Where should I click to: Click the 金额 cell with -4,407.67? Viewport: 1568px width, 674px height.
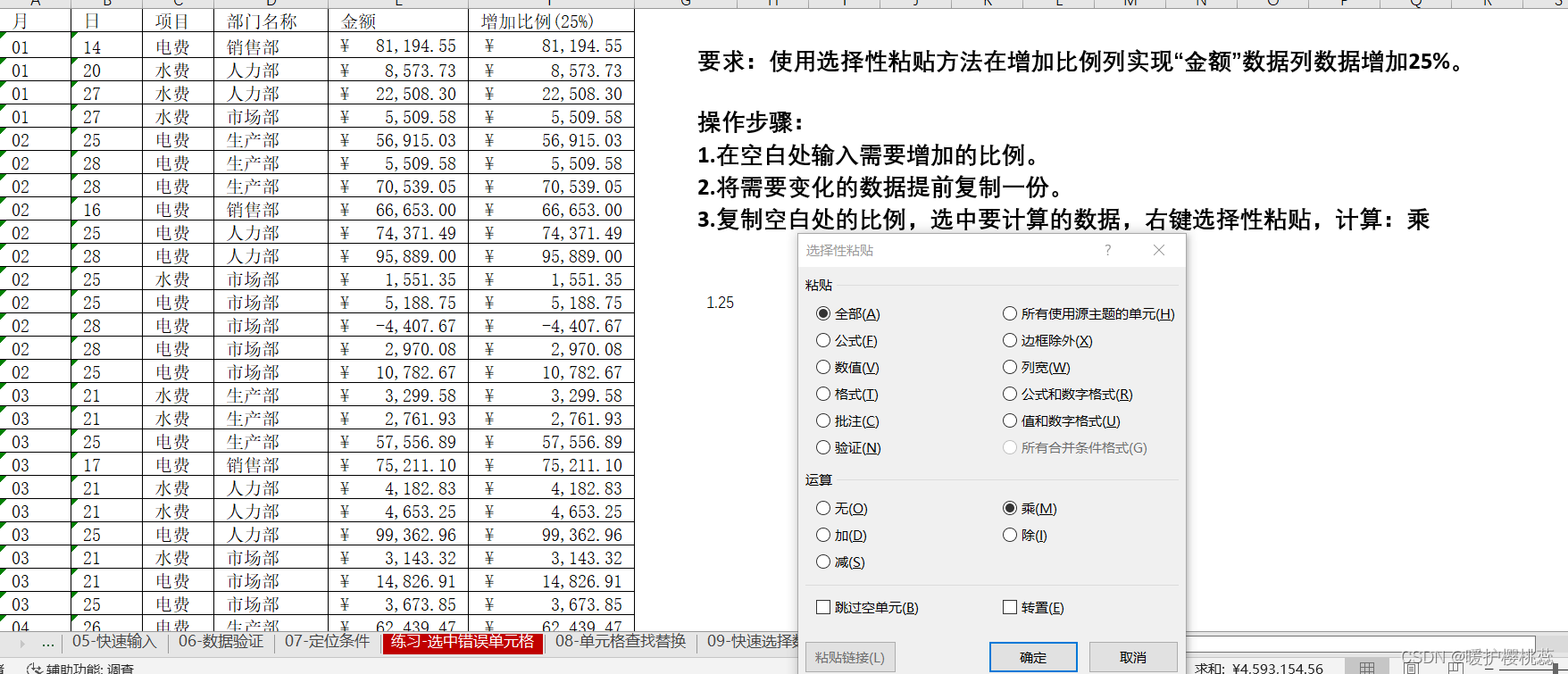(398, 325)
